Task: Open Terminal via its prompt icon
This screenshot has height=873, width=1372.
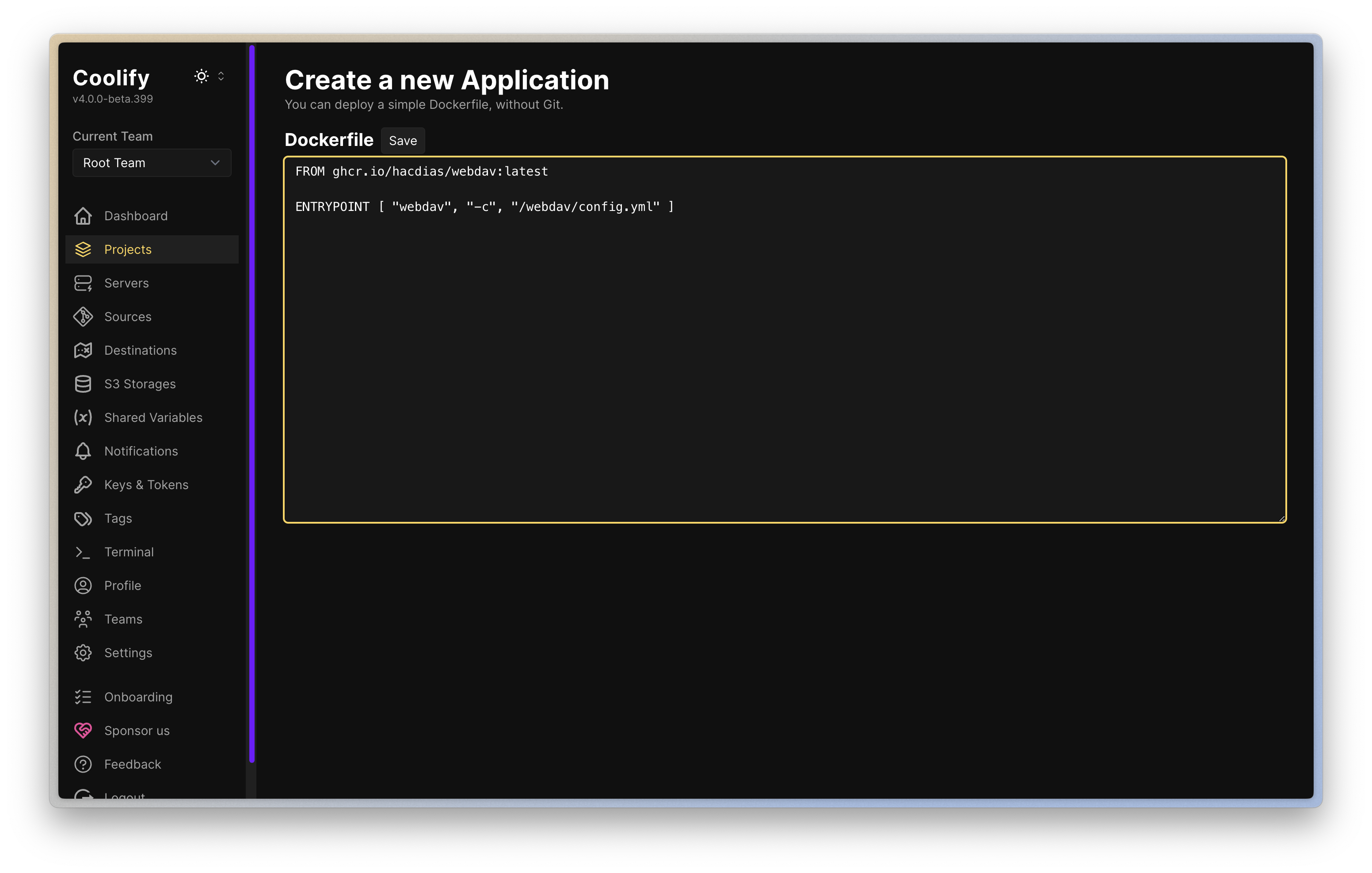Action: point(83,552)
